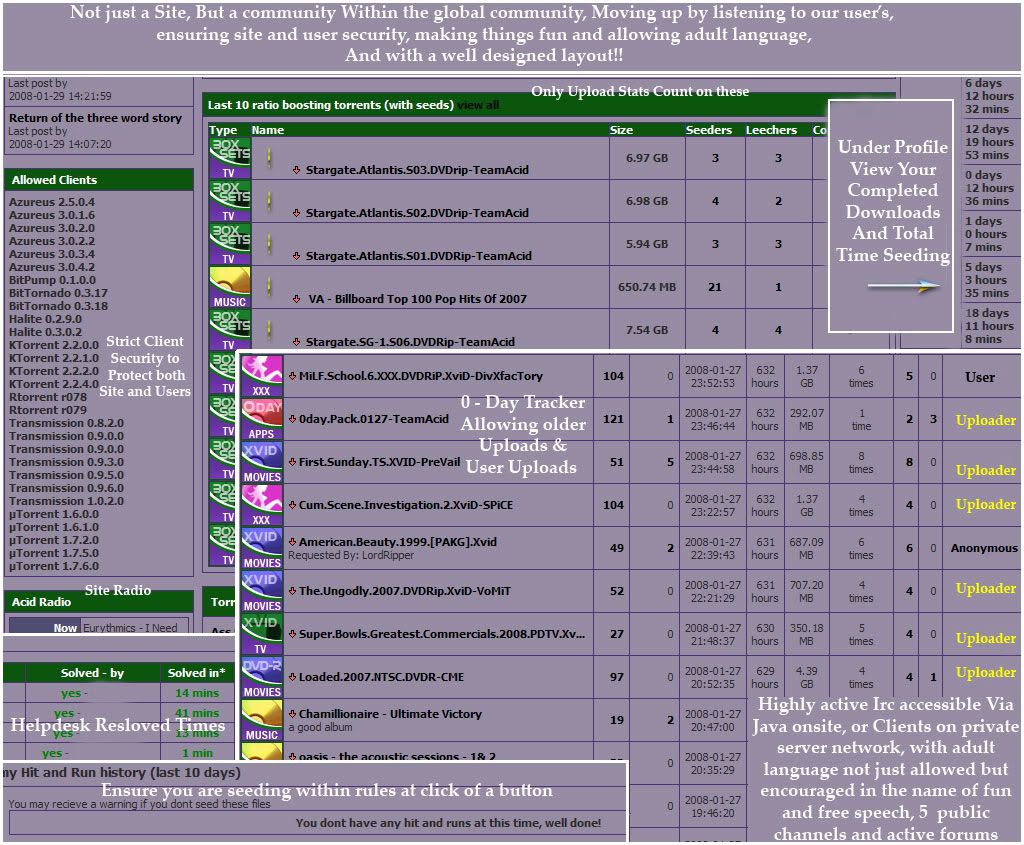Click the "Requested By: LordRipper" note
1024x845 pixels.
tap(351, 556)
